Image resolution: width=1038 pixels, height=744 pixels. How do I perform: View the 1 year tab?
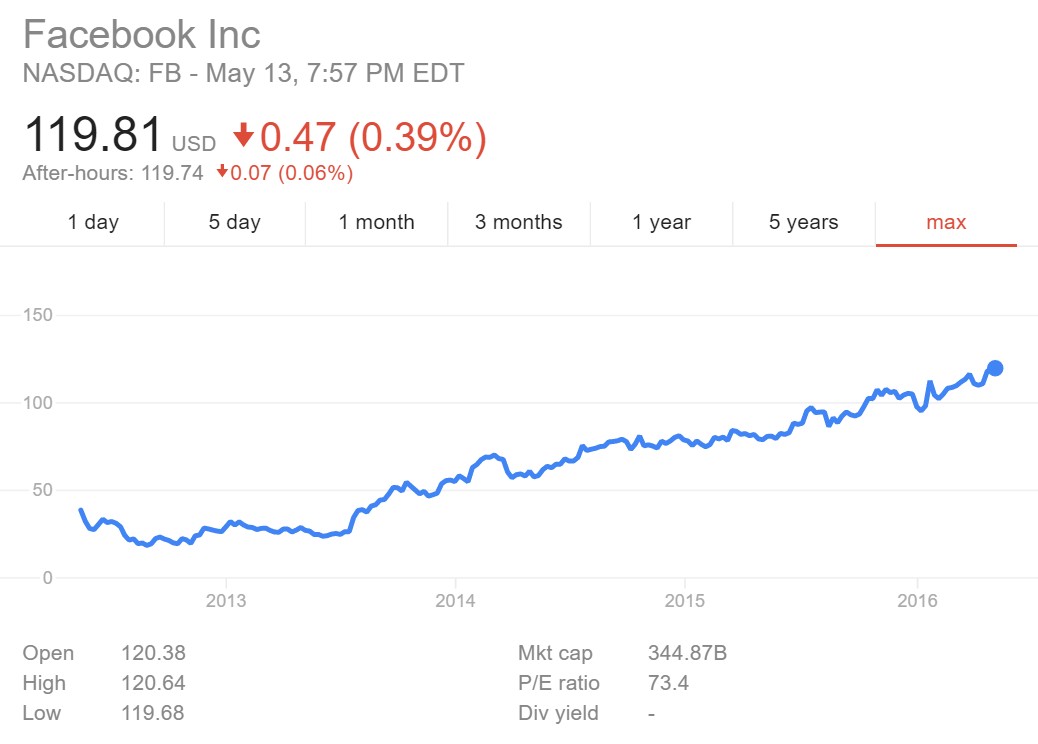click(661, 222)
